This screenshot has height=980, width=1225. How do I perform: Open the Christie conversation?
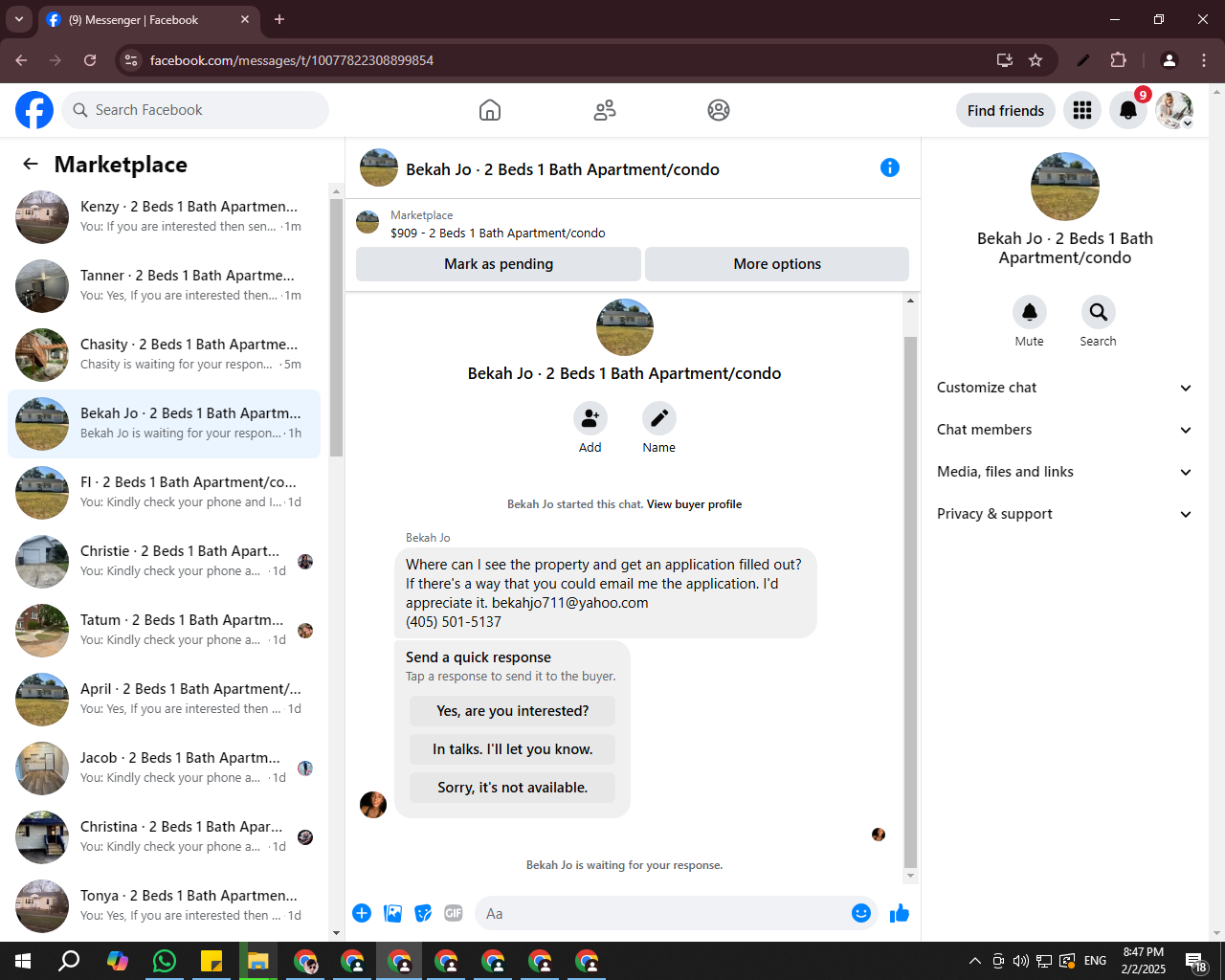[164, 562]
